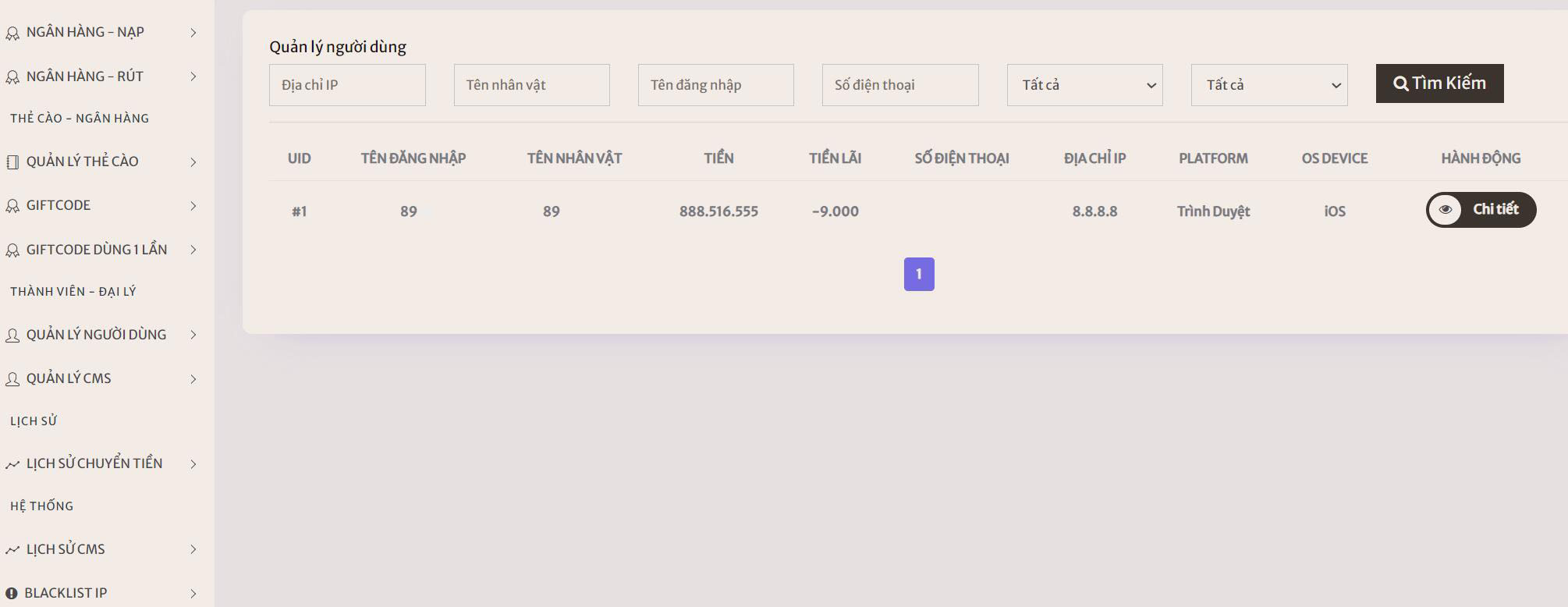
Task: Click the Quản Lý Người Dùng user icon
Action: [12, 335]
